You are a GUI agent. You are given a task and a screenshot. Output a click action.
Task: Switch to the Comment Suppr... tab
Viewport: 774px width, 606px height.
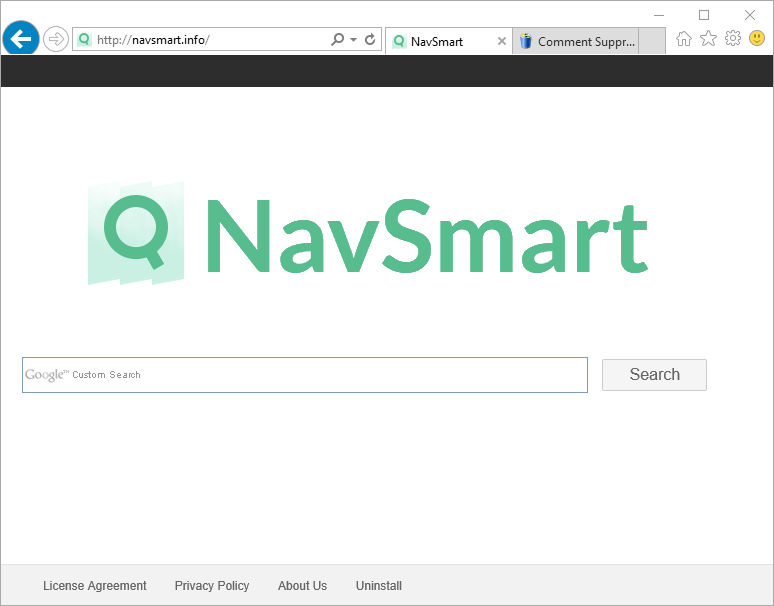576,41
